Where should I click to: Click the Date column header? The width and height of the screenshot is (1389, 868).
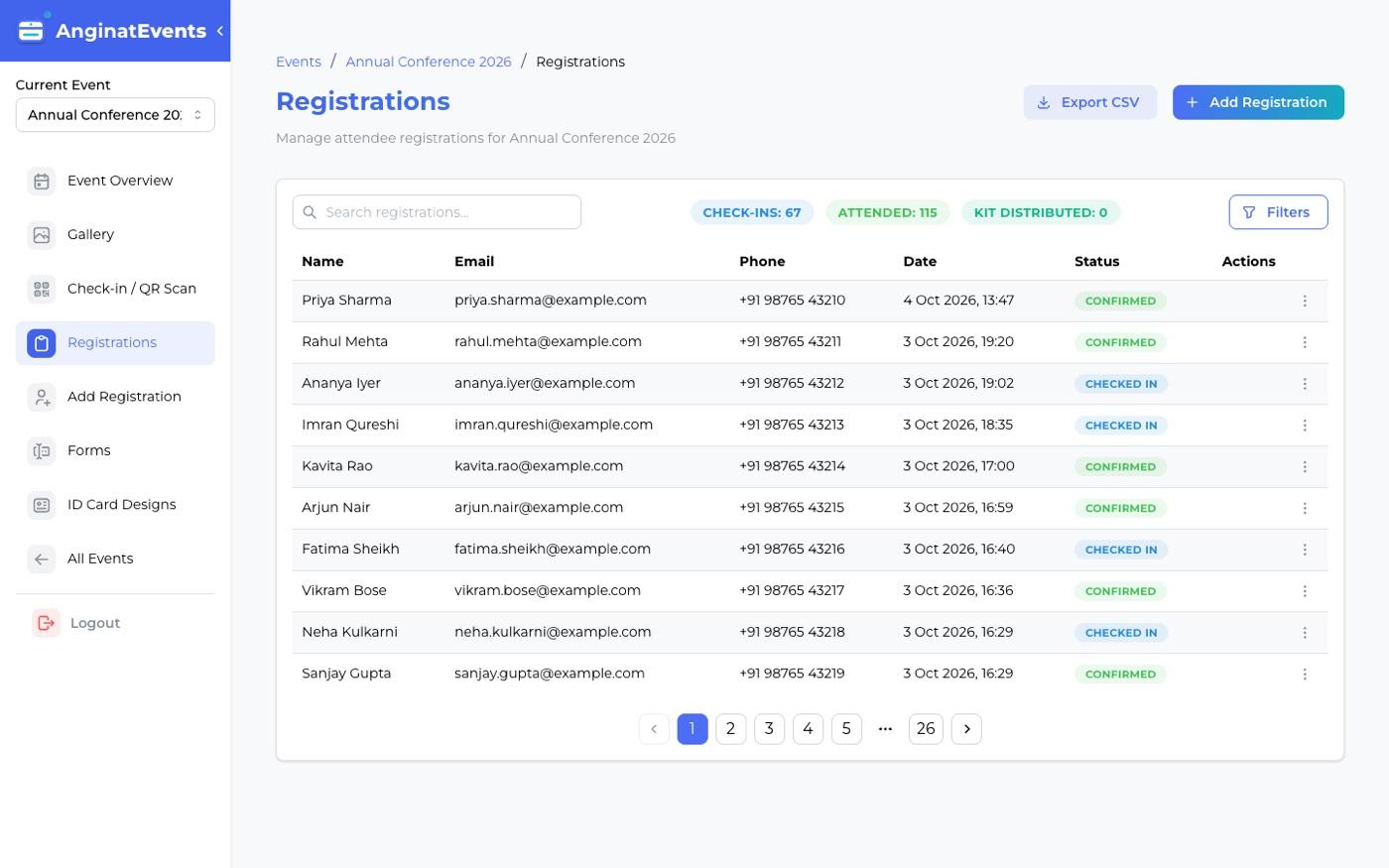(x=920, y=262)
